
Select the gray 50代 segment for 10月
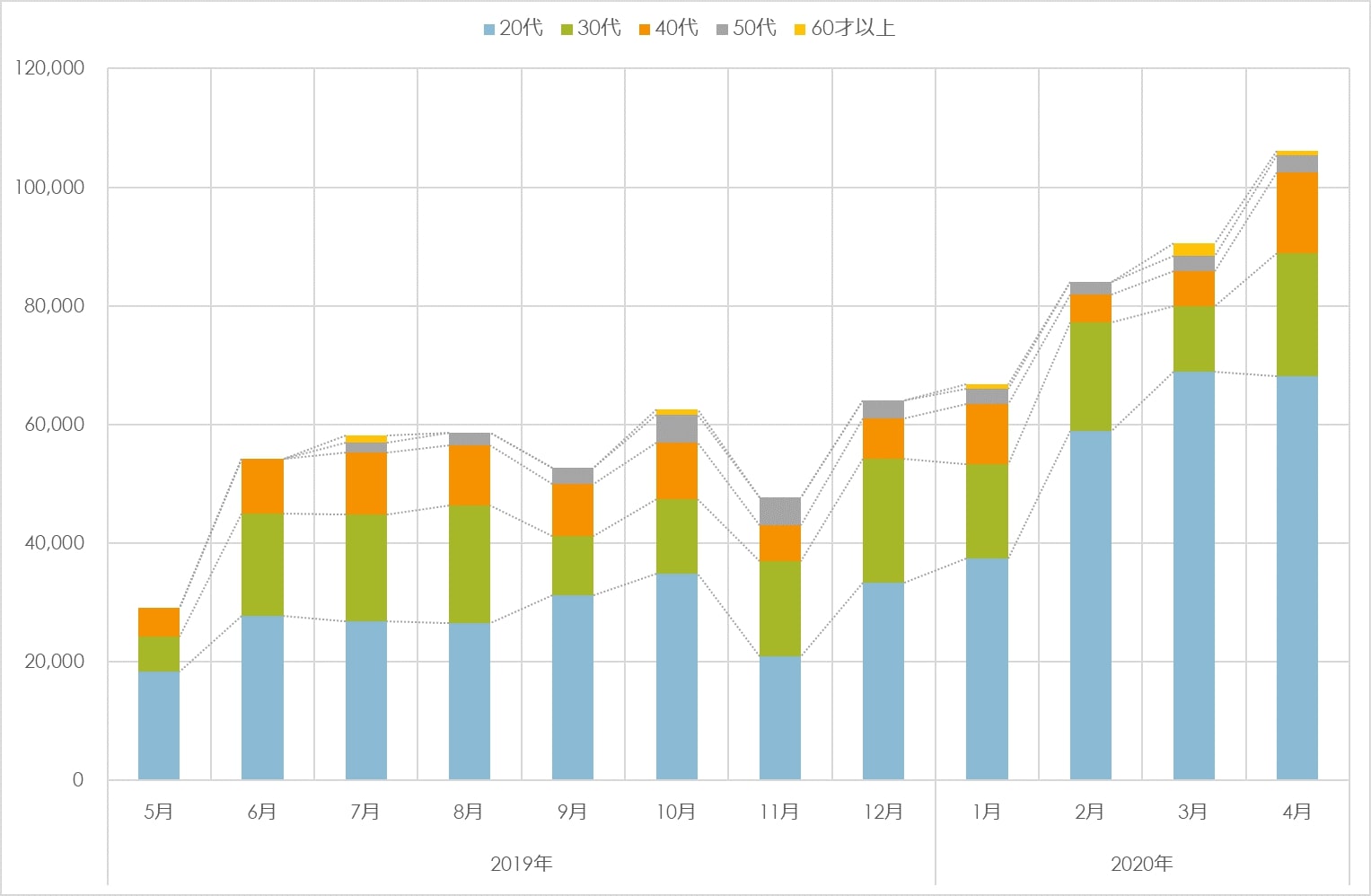(677, 428)
